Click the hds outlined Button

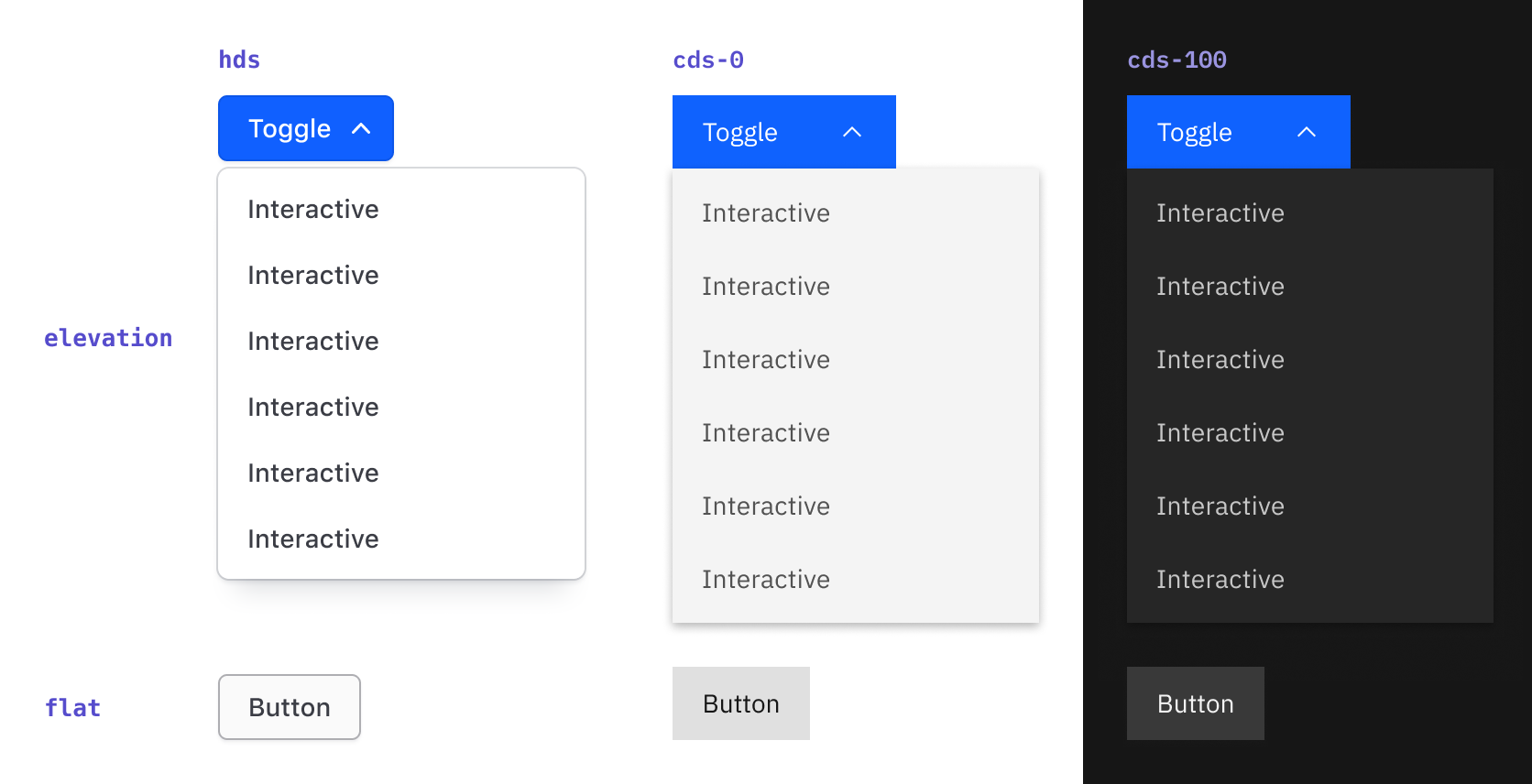coord(290,707)
